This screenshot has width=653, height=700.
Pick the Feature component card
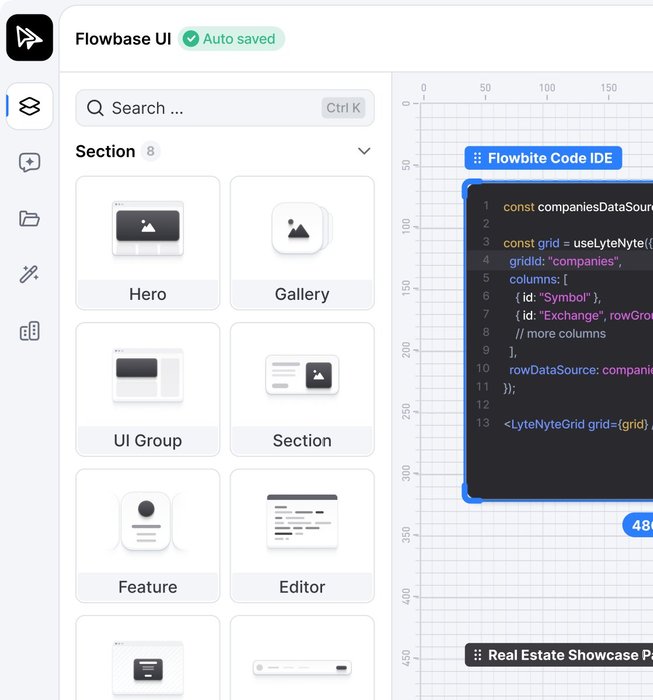148,536
